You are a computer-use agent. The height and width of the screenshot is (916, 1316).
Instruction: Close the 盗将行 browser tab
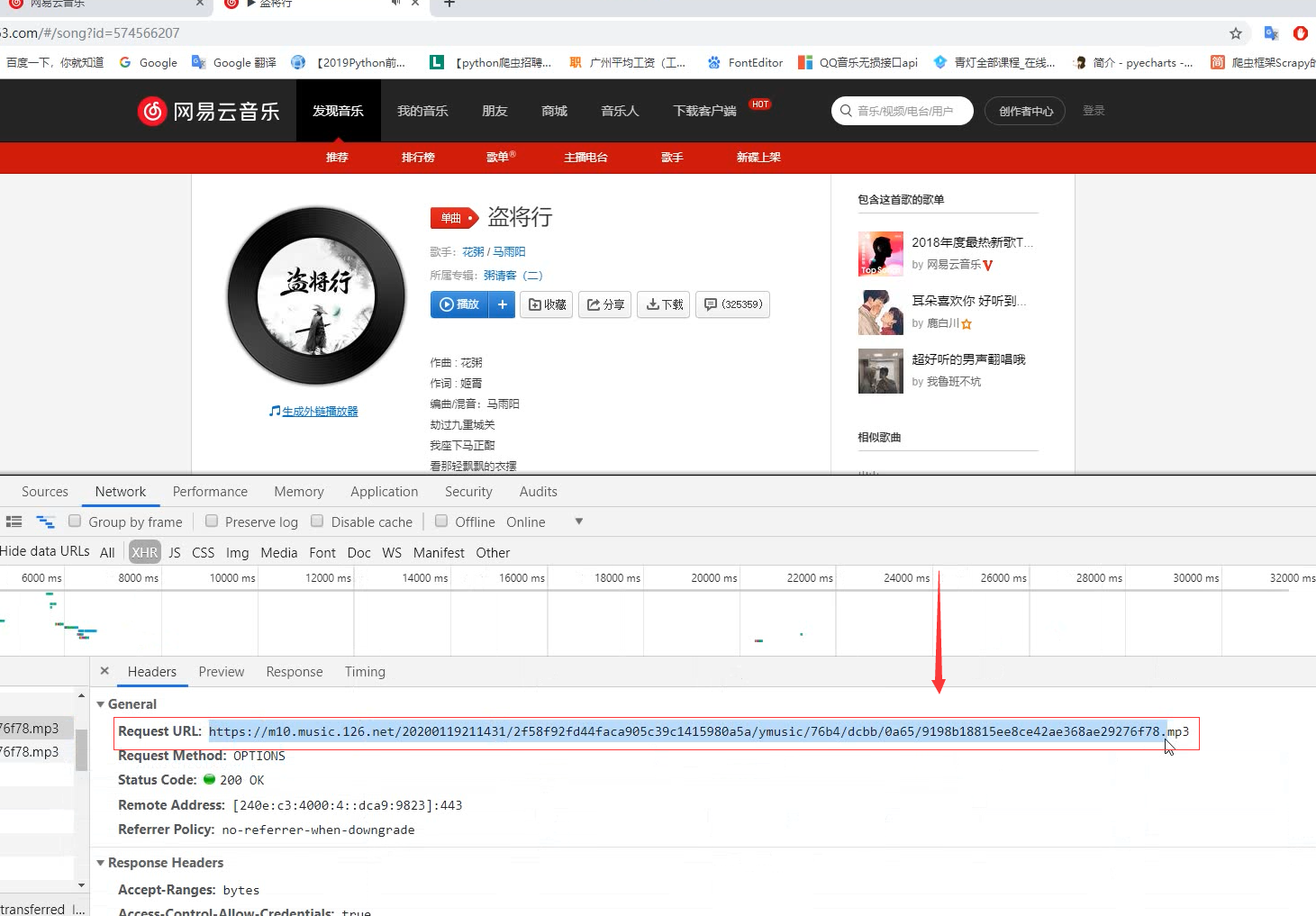(x=415, y=4)
